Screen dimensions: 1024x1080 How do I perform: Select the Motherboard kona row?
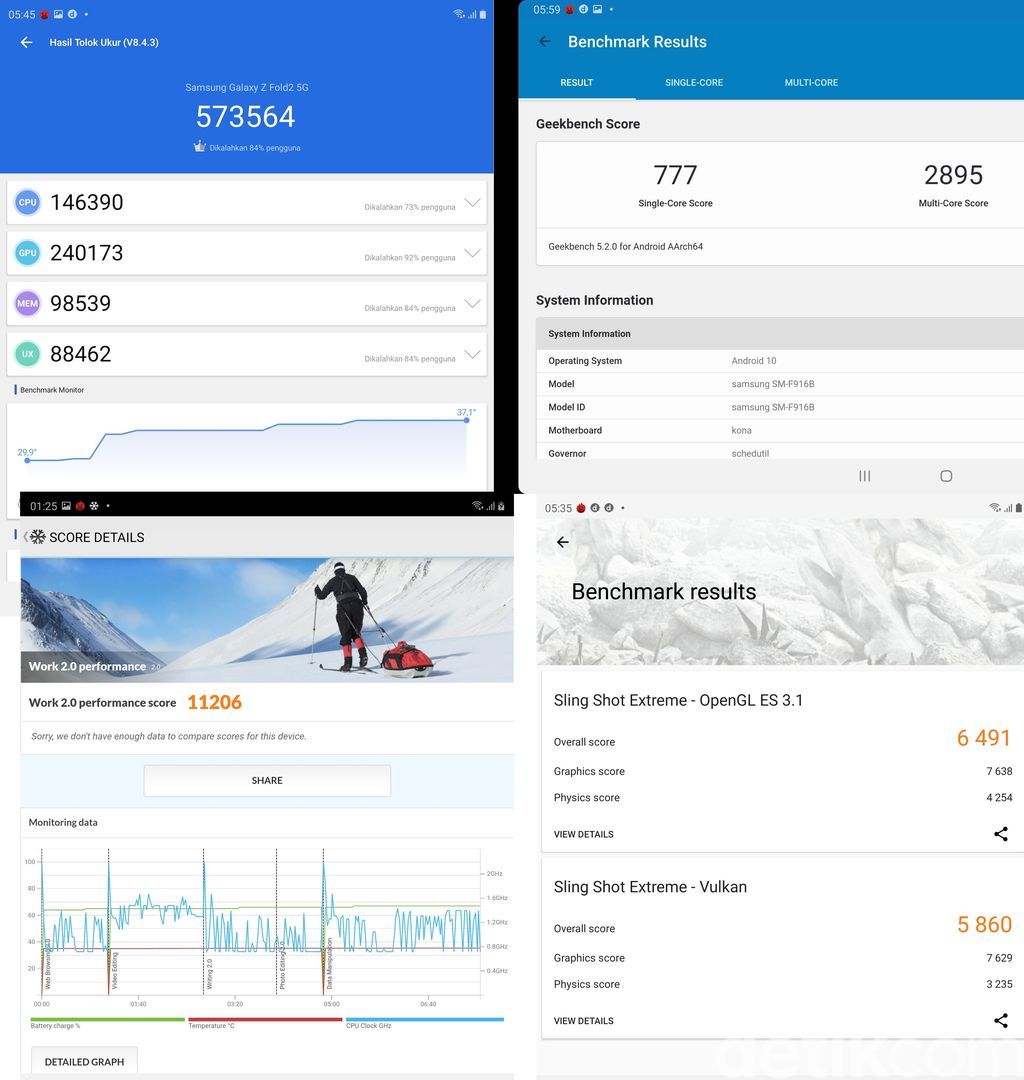780,430
